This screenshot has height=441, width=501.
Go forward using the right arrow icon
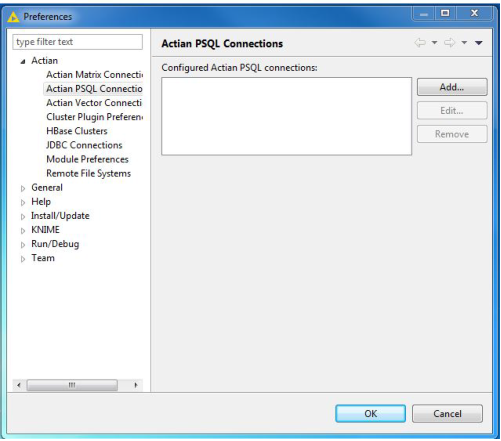pos(450,43)
